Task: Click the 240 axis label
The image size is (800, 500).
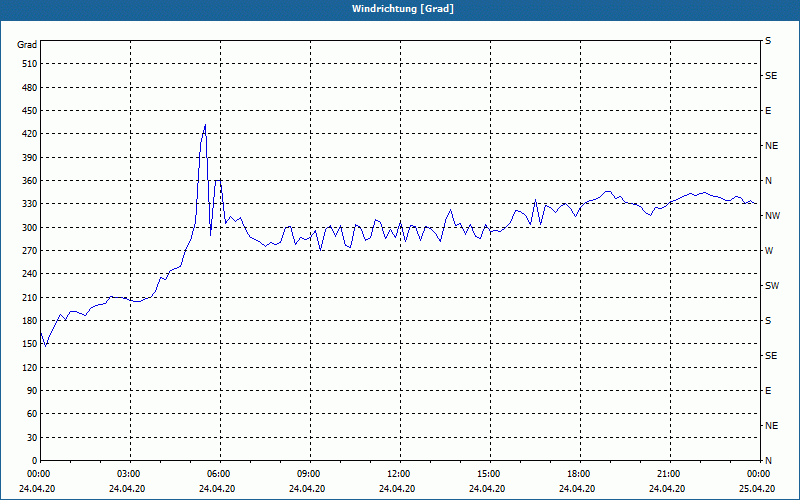Action: point(30,274)
